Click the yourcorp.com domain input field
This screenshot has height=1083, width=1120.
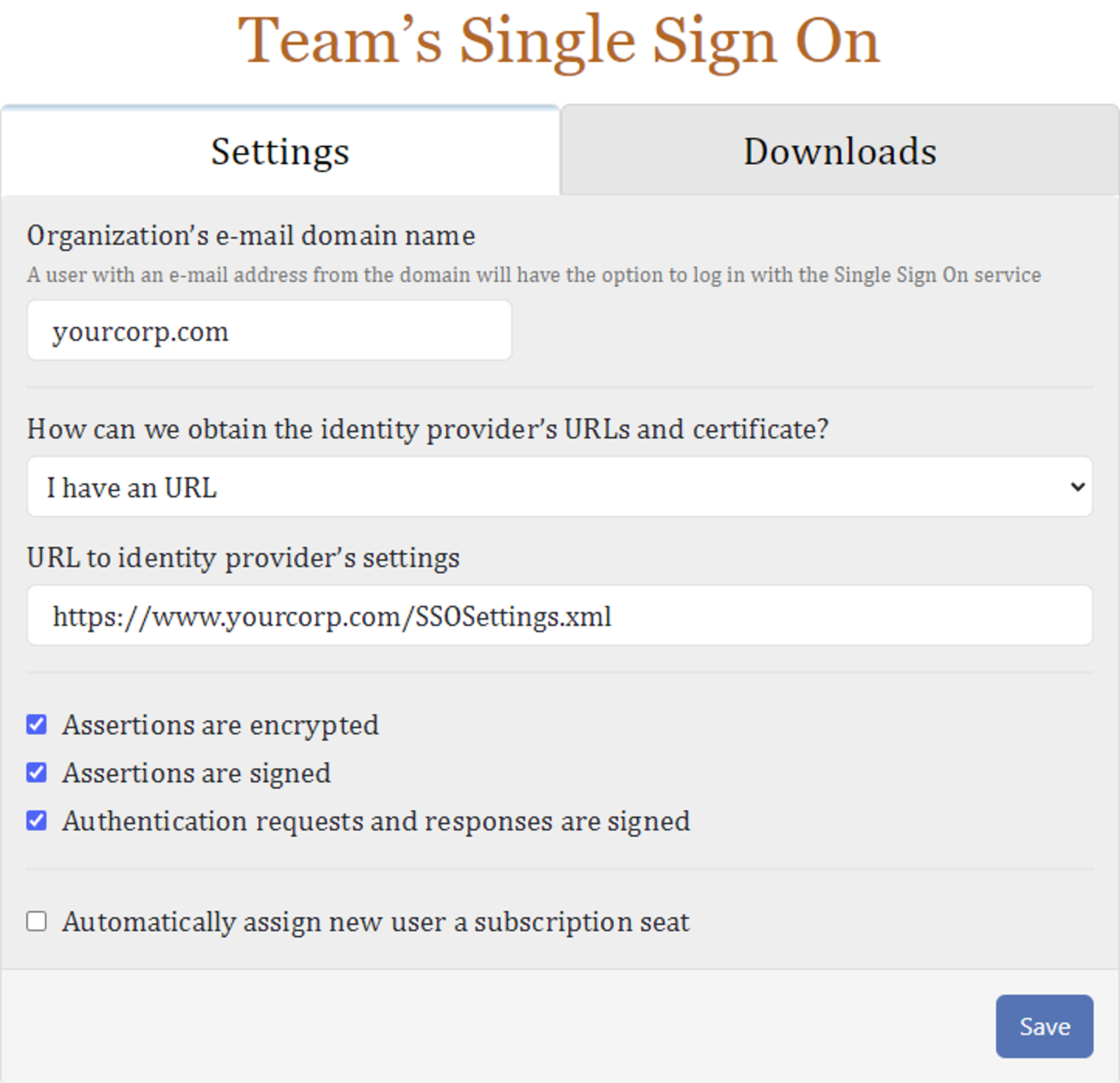point(269,330)
